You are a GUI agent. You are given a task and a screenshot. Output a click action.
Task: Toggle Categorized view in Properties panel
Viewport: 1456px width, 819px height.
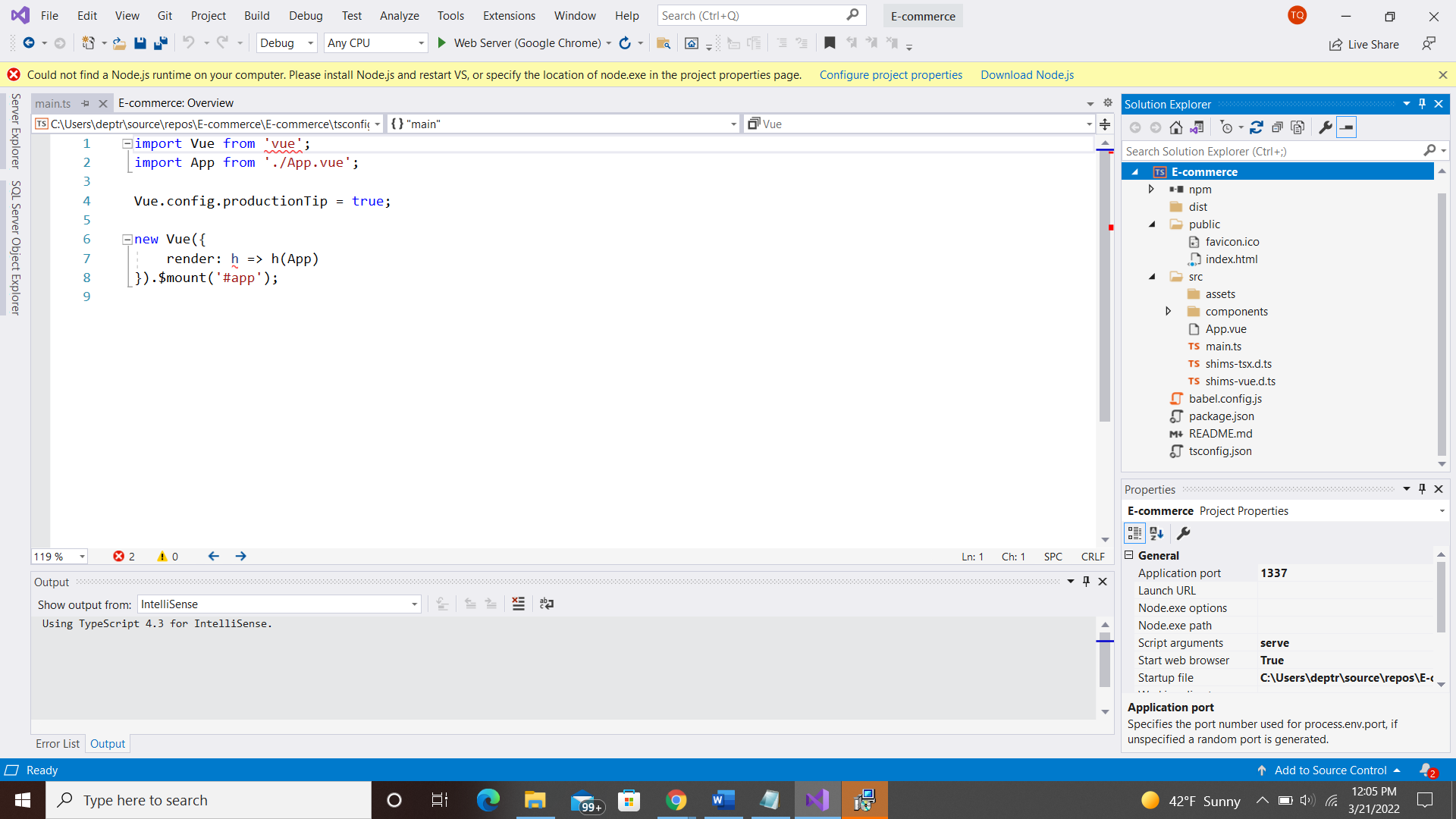click(1134, 534)
